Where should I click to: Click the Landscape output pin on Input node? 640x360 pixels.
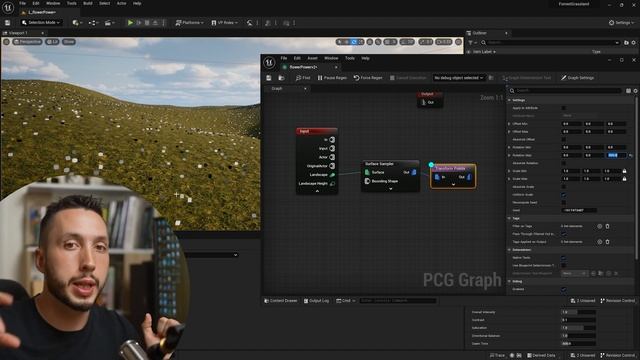click(x=332, y=175)
